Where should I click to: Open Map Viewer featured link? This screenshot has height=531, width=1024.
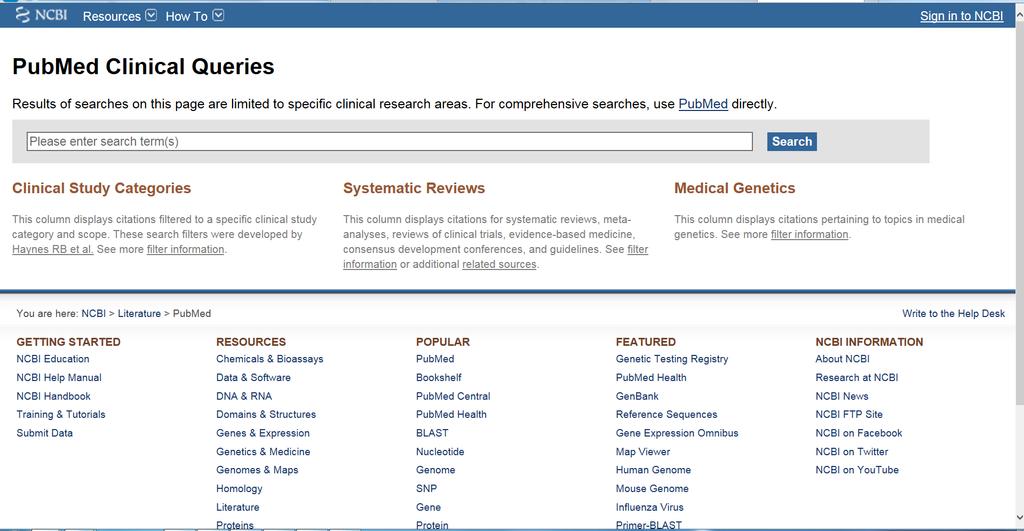pos(643,451)
